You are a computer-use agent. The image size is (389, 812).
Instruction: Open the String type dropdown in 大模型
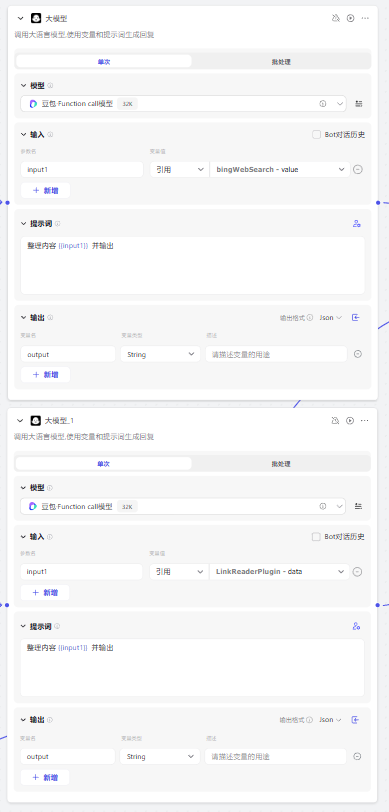point(161,354)
